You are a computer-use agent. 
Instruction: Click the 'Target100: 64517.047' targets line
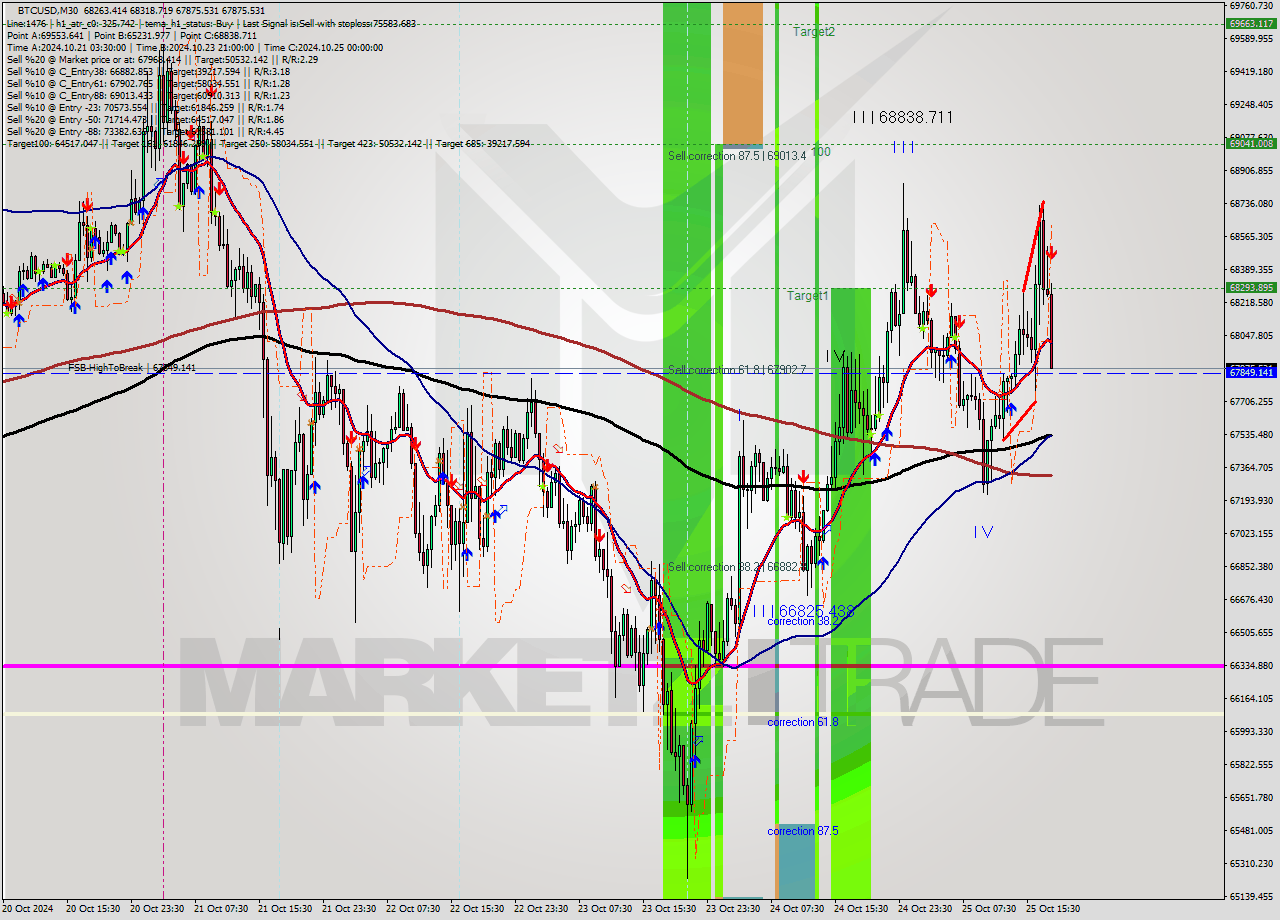pos(268,144)
